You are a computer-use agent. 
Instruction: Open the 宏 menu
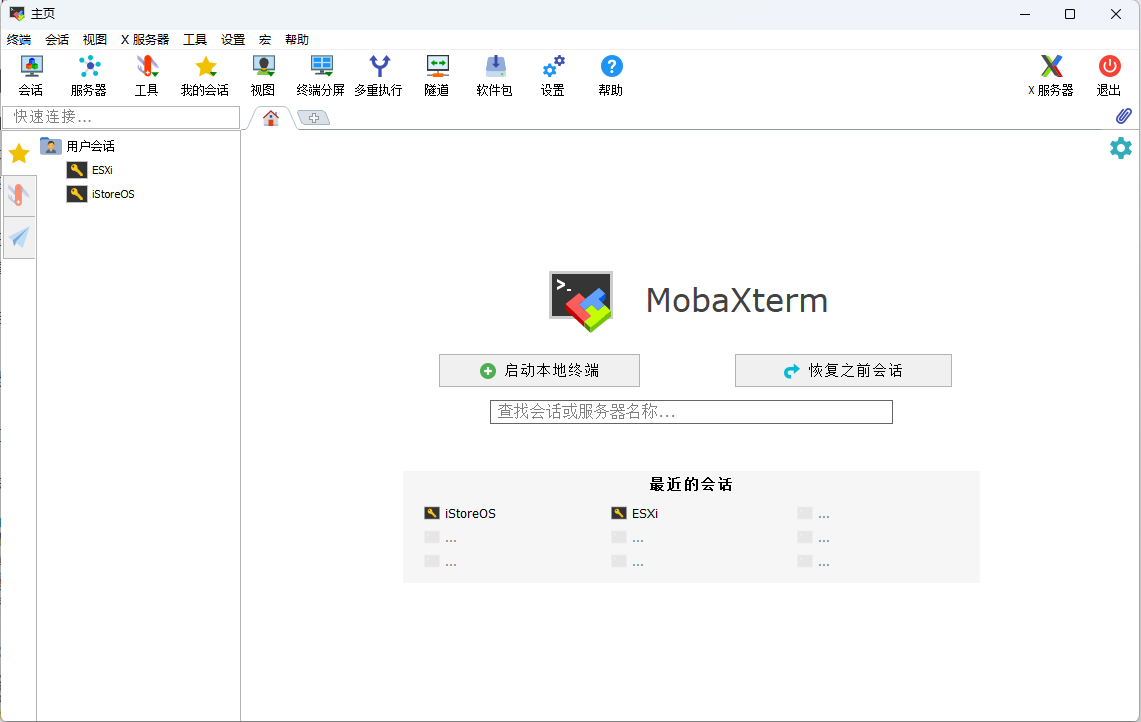(264, 40)
